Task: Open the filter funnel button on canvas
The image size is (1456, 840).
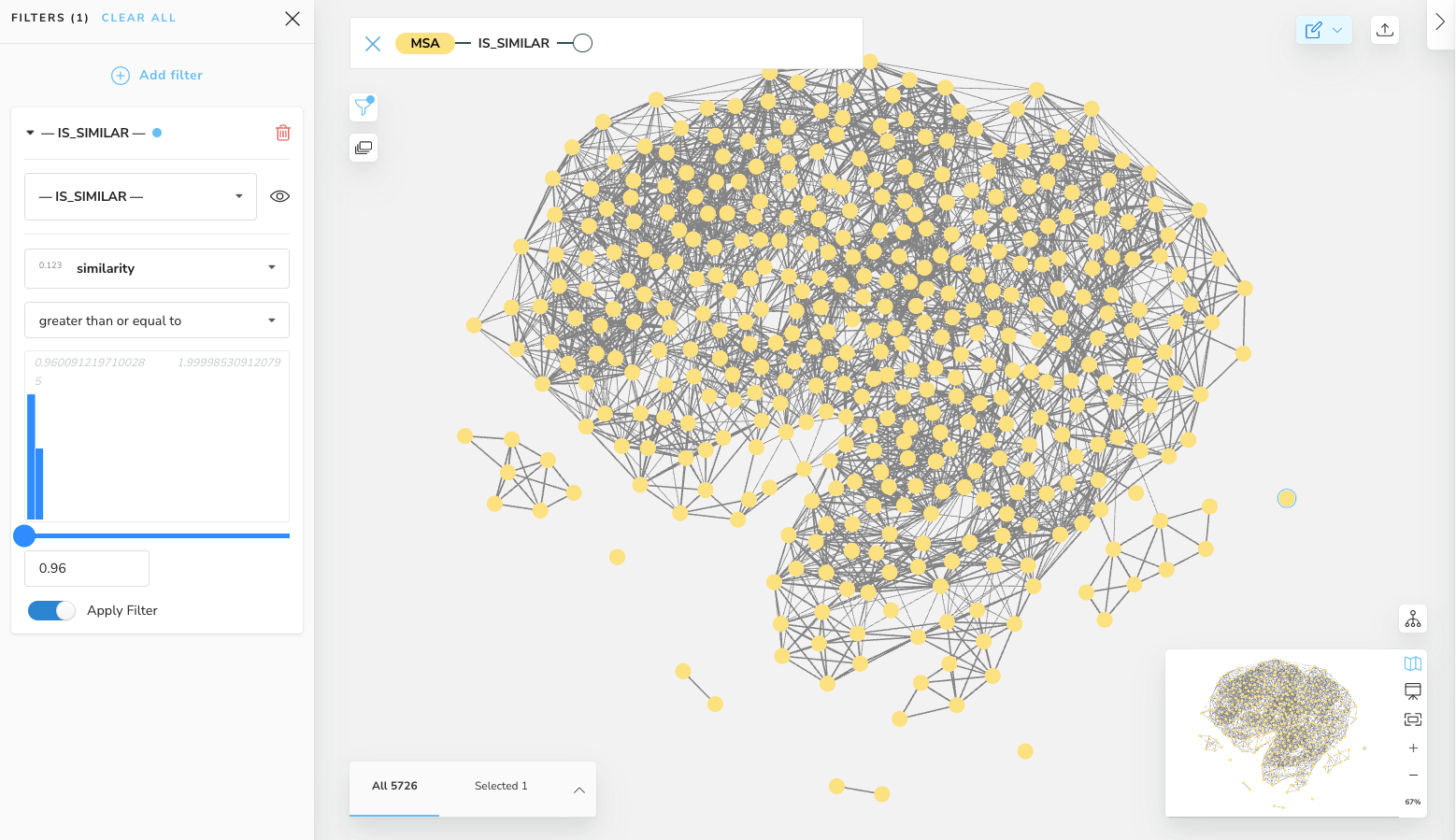Action: coord(364,107)
